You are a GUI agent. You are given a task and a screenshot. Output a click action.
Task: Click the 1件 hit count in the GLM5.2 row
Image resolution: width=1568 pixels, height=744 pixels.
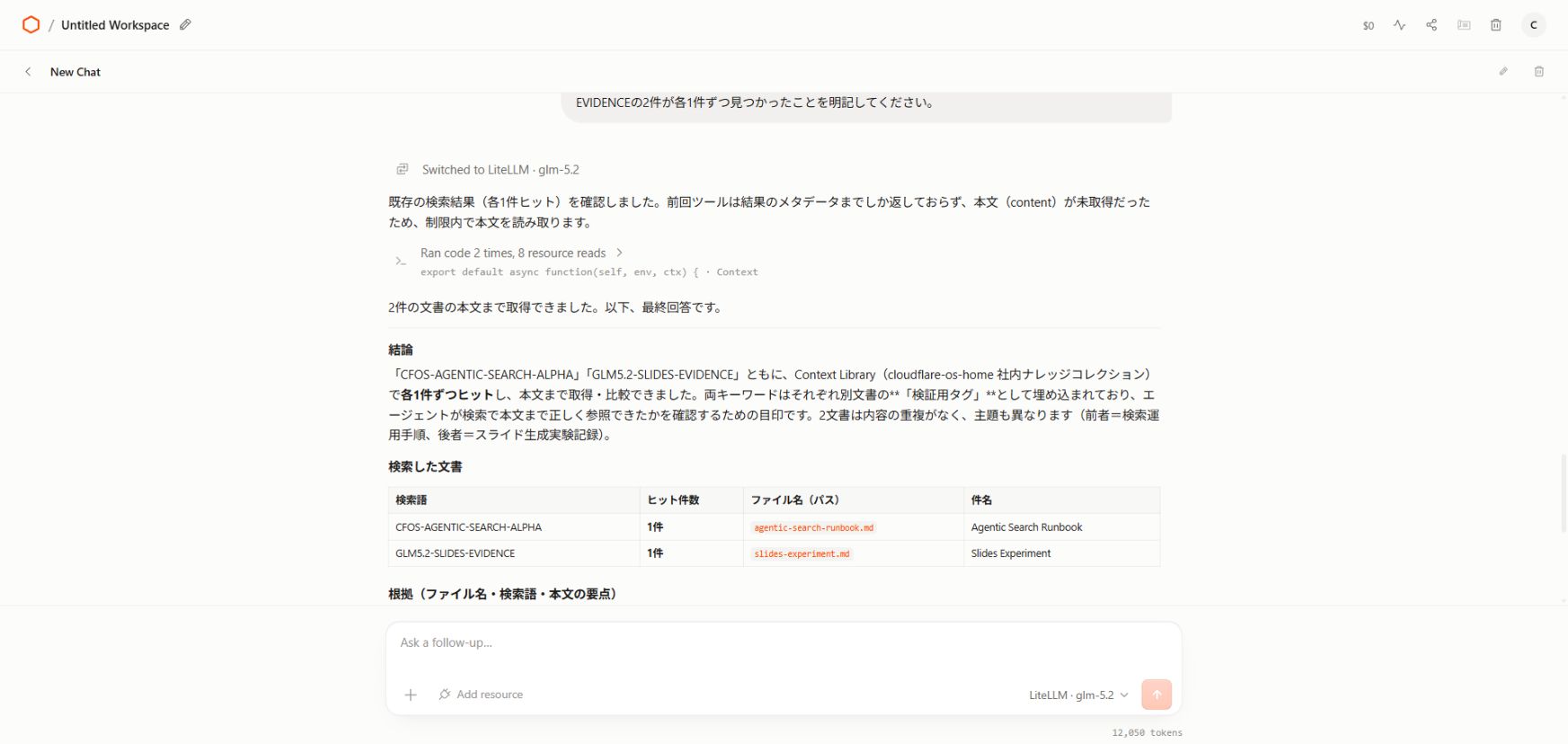pyautogui.click(x=655, y=554)
